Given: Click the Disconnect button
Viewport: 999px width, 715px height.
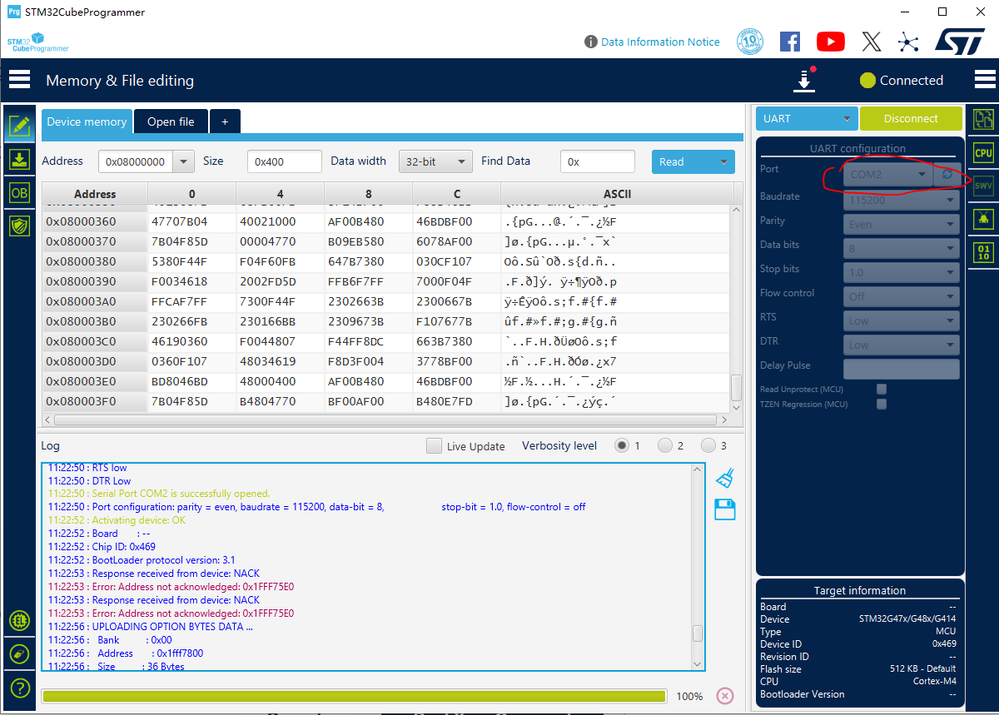Looking at the screenshot, I should click(910, 119).
